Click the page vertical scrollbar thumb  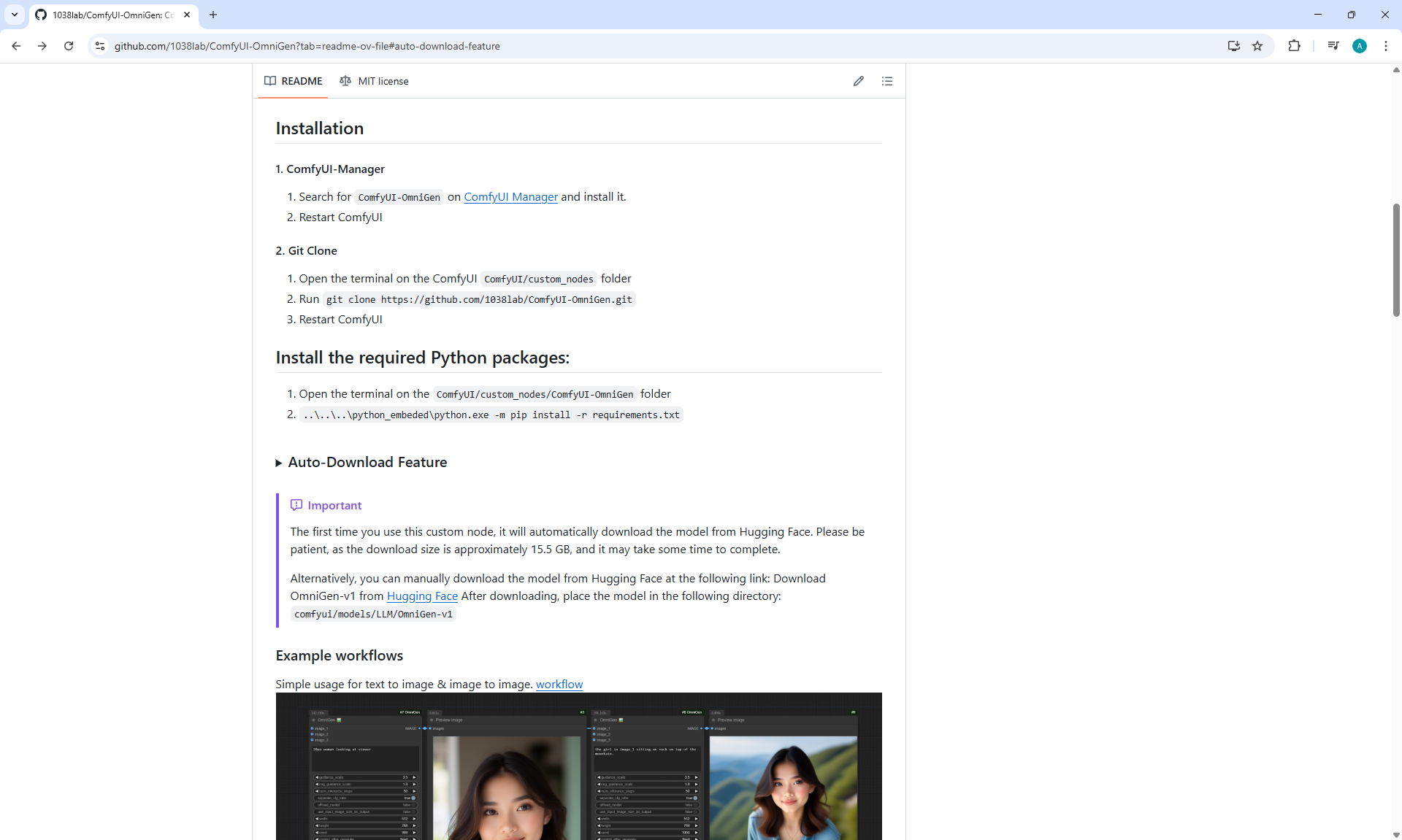point(1395,259)
